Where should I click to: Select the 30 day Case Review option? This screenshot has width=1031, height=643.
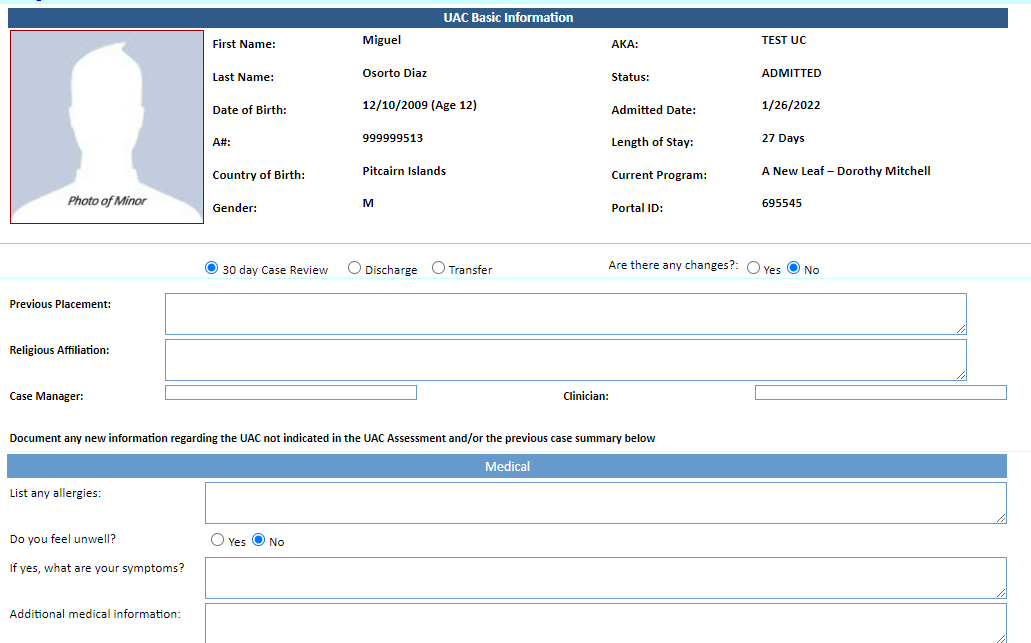tap(211, 268)
